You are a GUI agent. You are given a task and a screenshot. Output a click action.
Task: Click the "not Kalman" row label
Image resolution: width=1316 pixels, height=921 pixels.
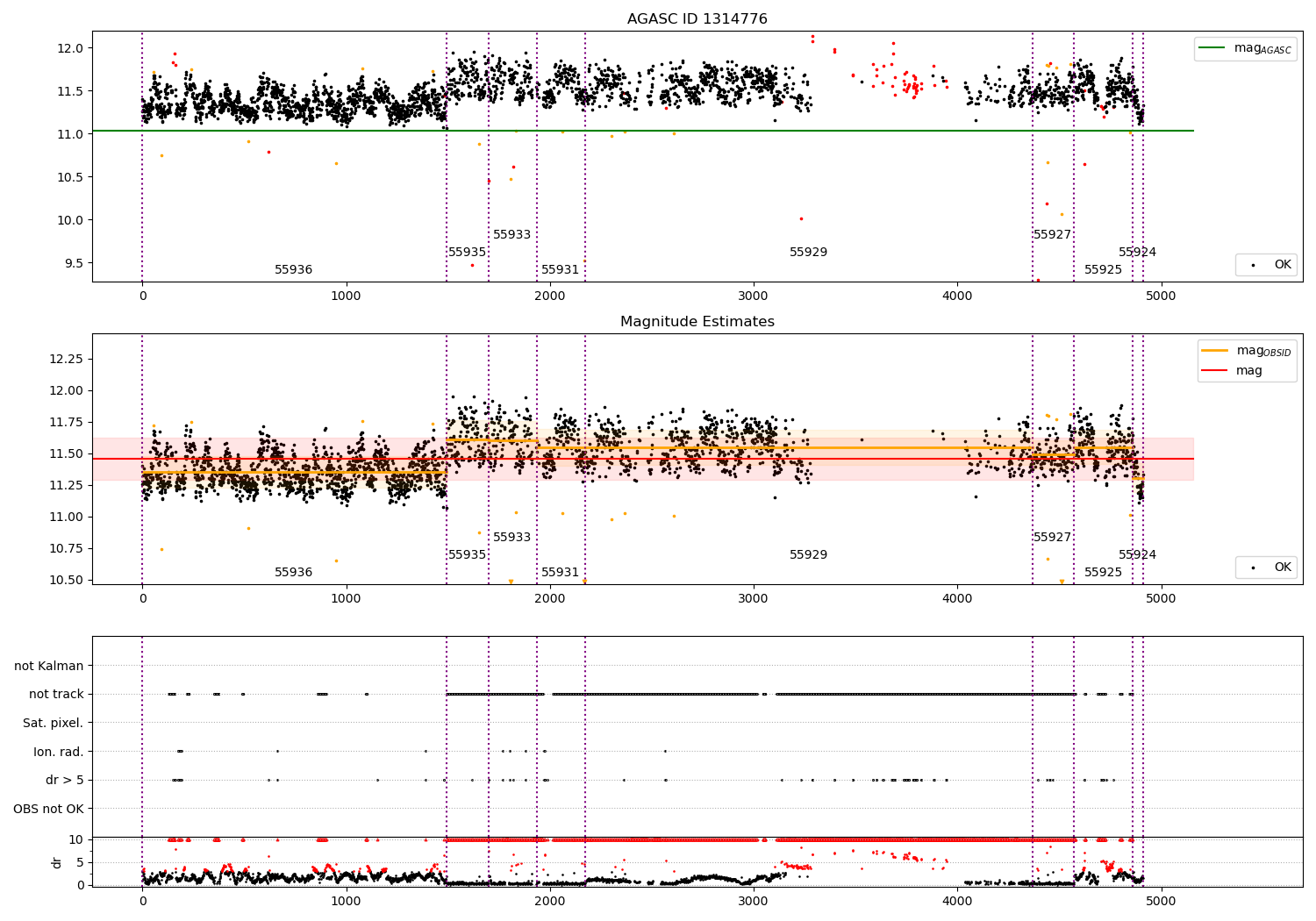(x=49, y=666)
